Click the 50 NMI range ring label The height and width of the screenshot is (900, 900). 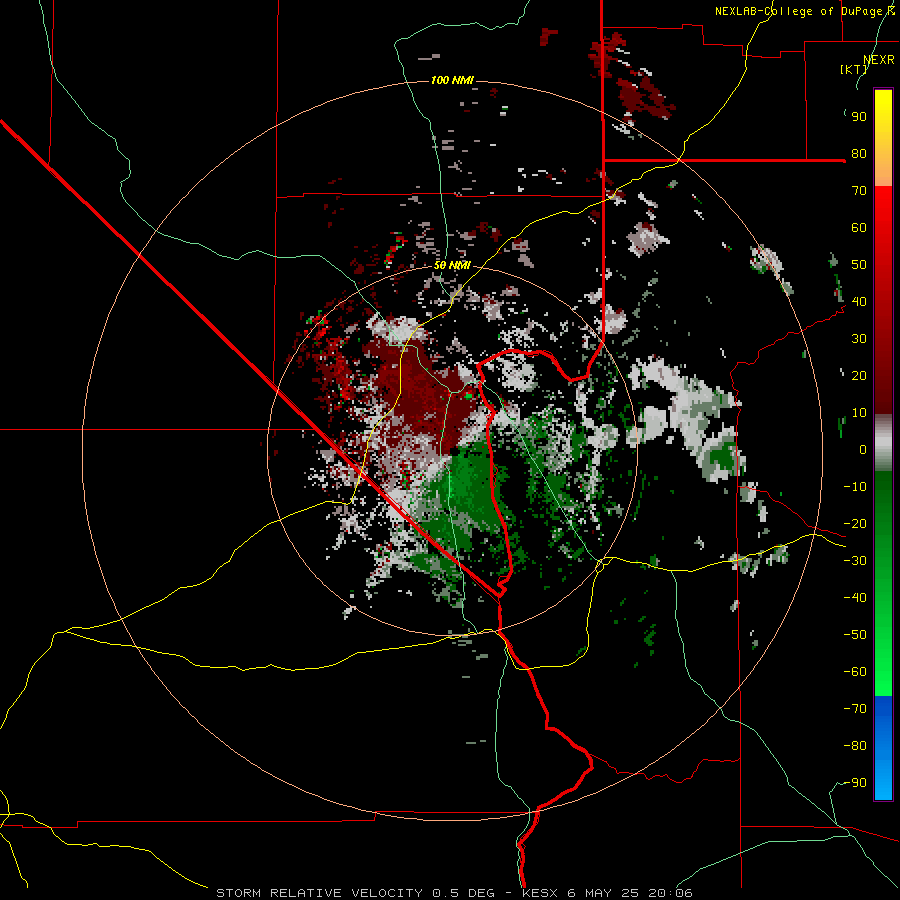click(452, 265)
